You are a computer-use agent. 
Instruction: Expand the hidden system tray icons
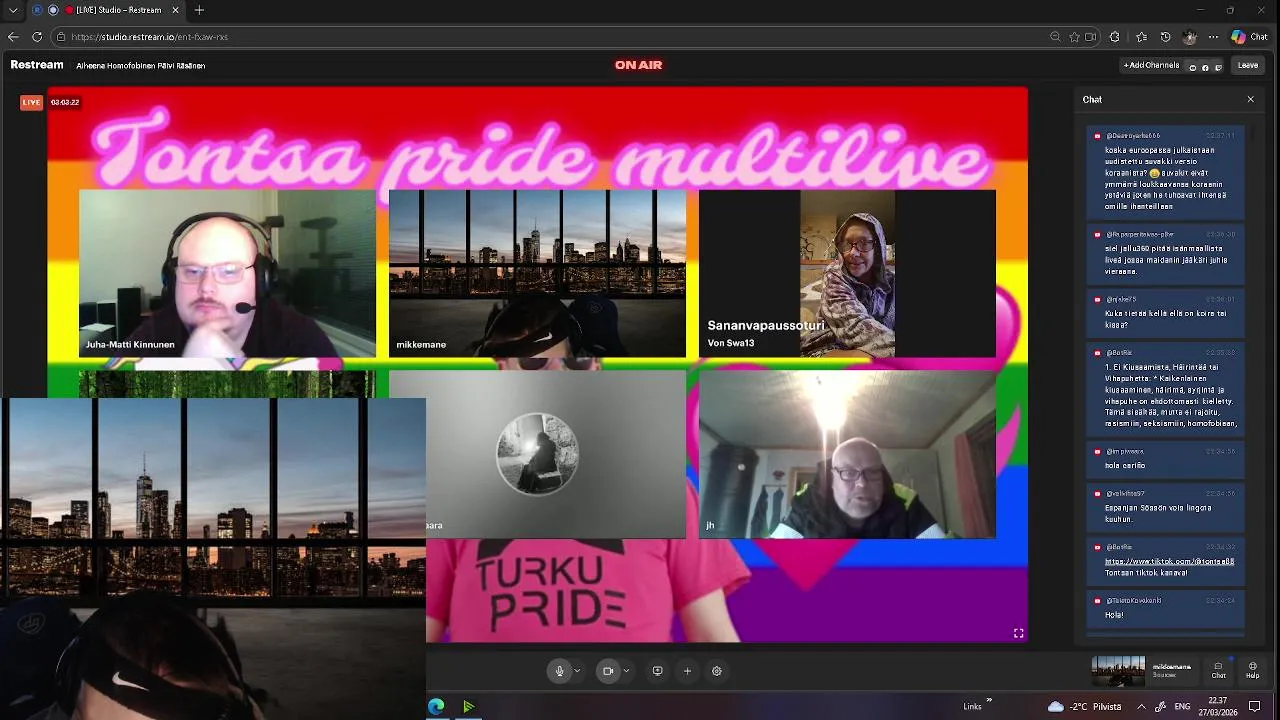click(x=1141, y=707)
